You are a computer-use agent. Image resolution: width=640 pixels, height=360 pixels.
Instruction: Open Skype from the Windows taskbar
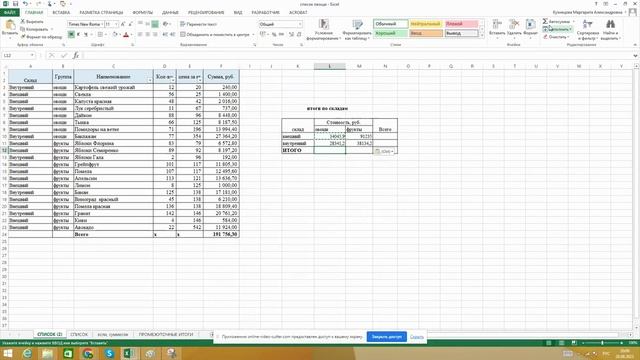(x=109, y=353)
